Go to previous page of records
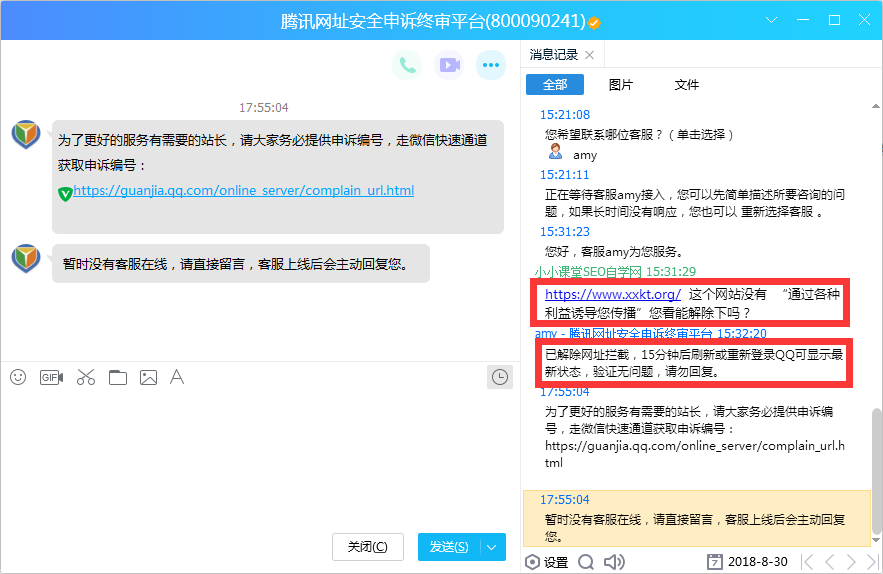The width and height of the screenshot is (883, 574). point(830,562)
